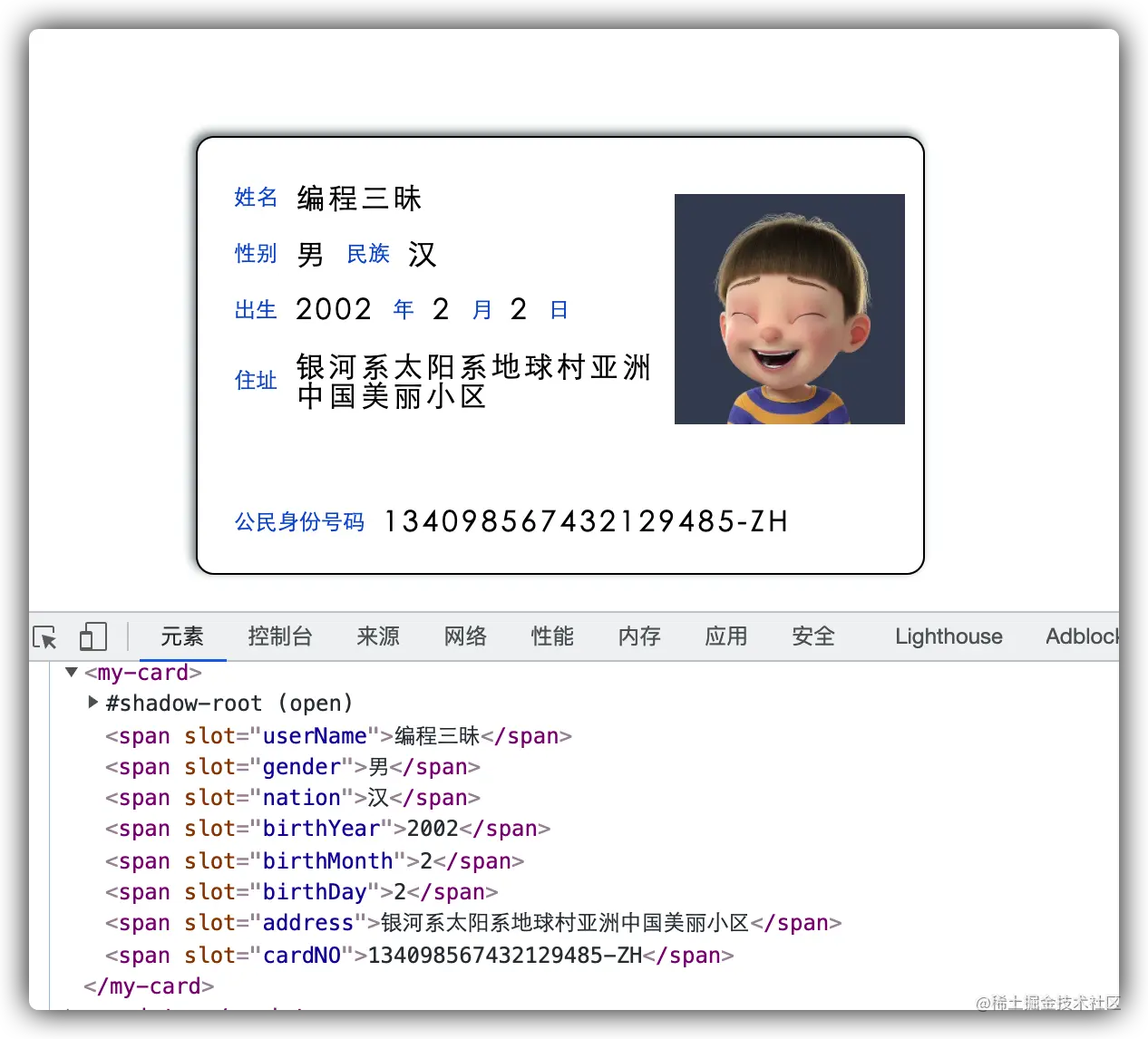Screen dimensions: 1148x1039
Task: Click the 日 label on the card
Action: [559, 310]
